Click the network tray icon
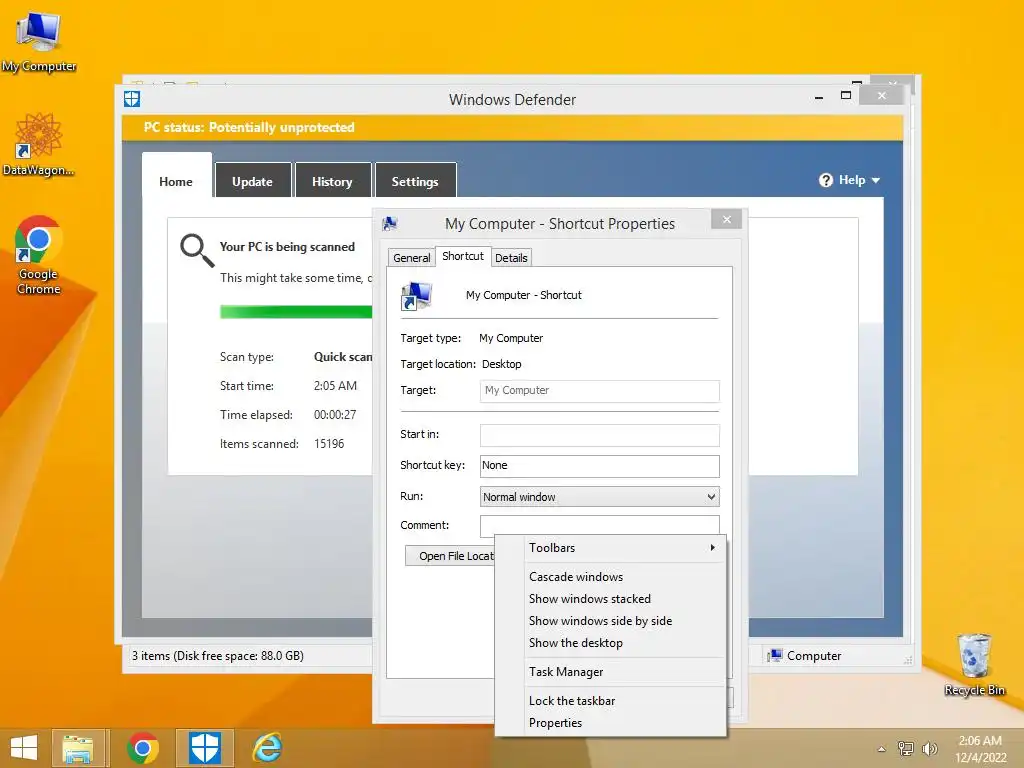The image size is (1024, 768). click(x=906, y=748)
